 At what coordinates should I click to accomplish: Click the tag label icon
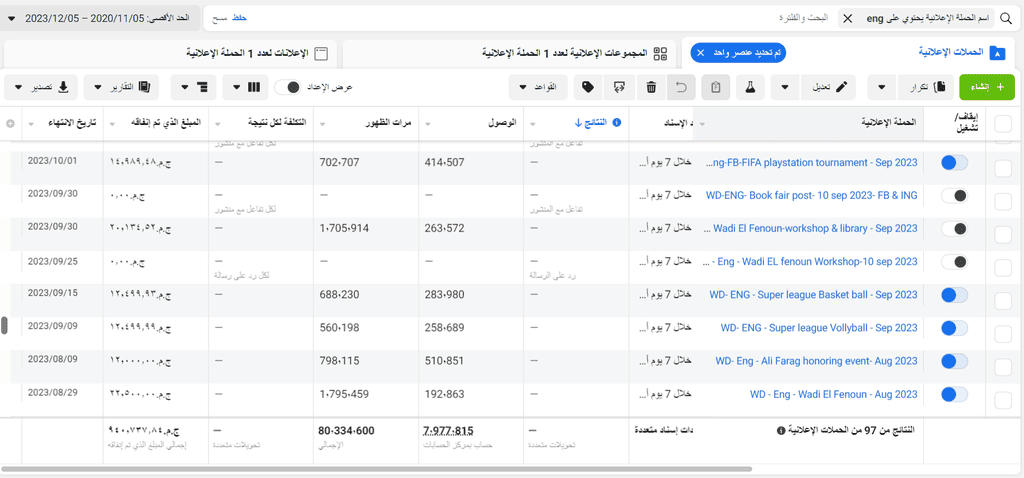click(x=587, y=87)
